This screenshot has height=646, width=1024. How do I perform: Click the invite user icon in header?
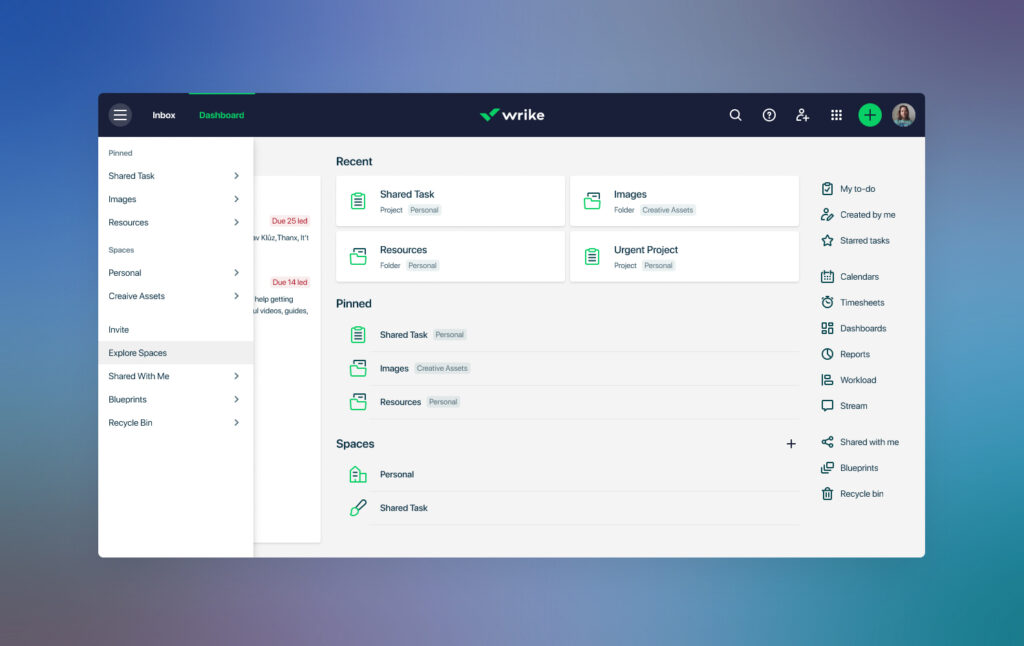[803, 115]
